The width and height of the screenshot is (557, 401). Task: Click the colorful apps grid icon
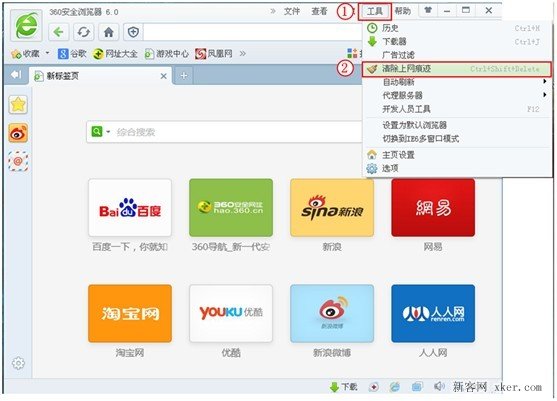pyautogui.click(x=352, y=54)
